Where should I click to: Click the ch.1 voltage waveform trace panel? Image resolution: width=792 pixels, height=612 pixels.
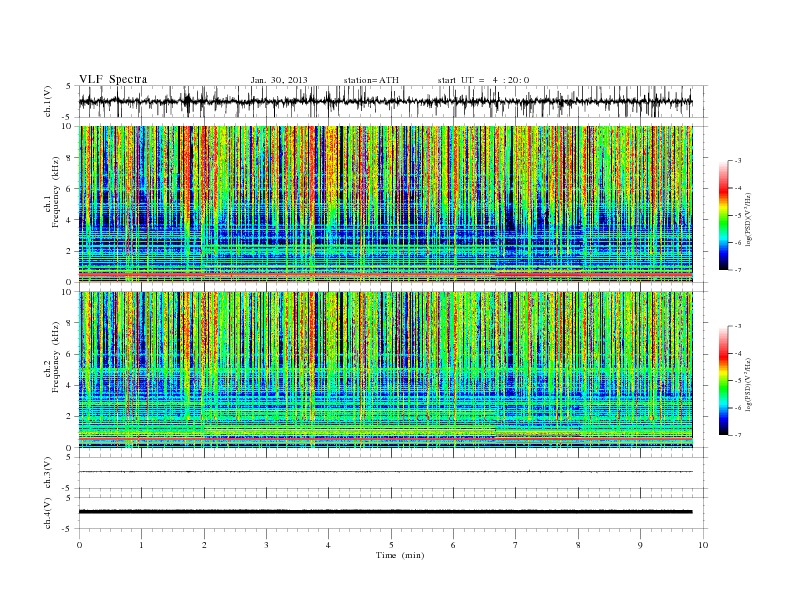point(393,101)
